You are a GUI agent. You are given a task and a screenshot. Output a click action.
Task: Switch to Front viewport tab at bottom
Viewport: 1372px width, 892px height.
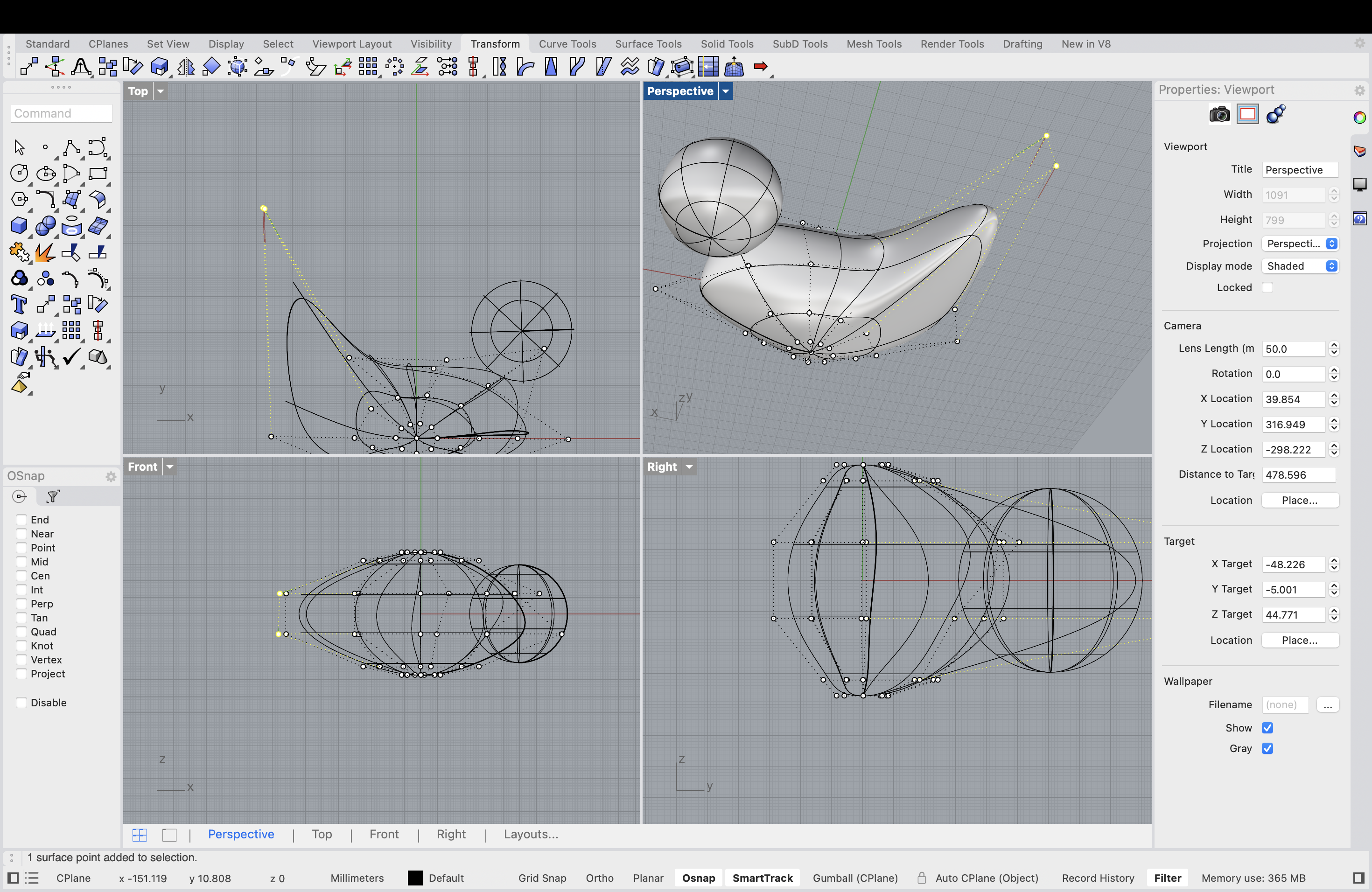coord(384,834)
